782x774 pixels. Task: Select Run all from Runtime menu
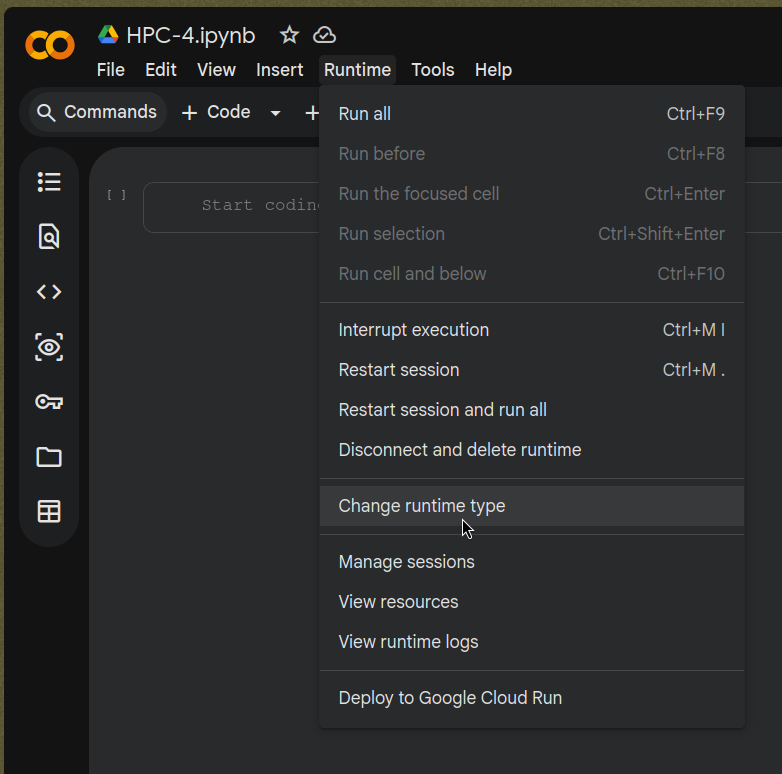coord(532,114)
